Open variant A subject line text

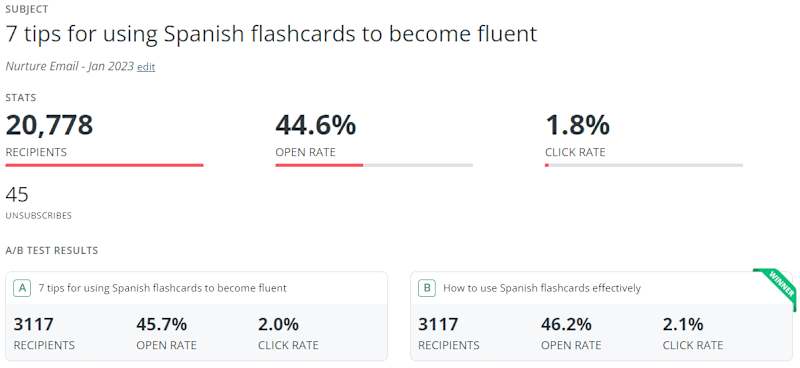click(163, 288)
